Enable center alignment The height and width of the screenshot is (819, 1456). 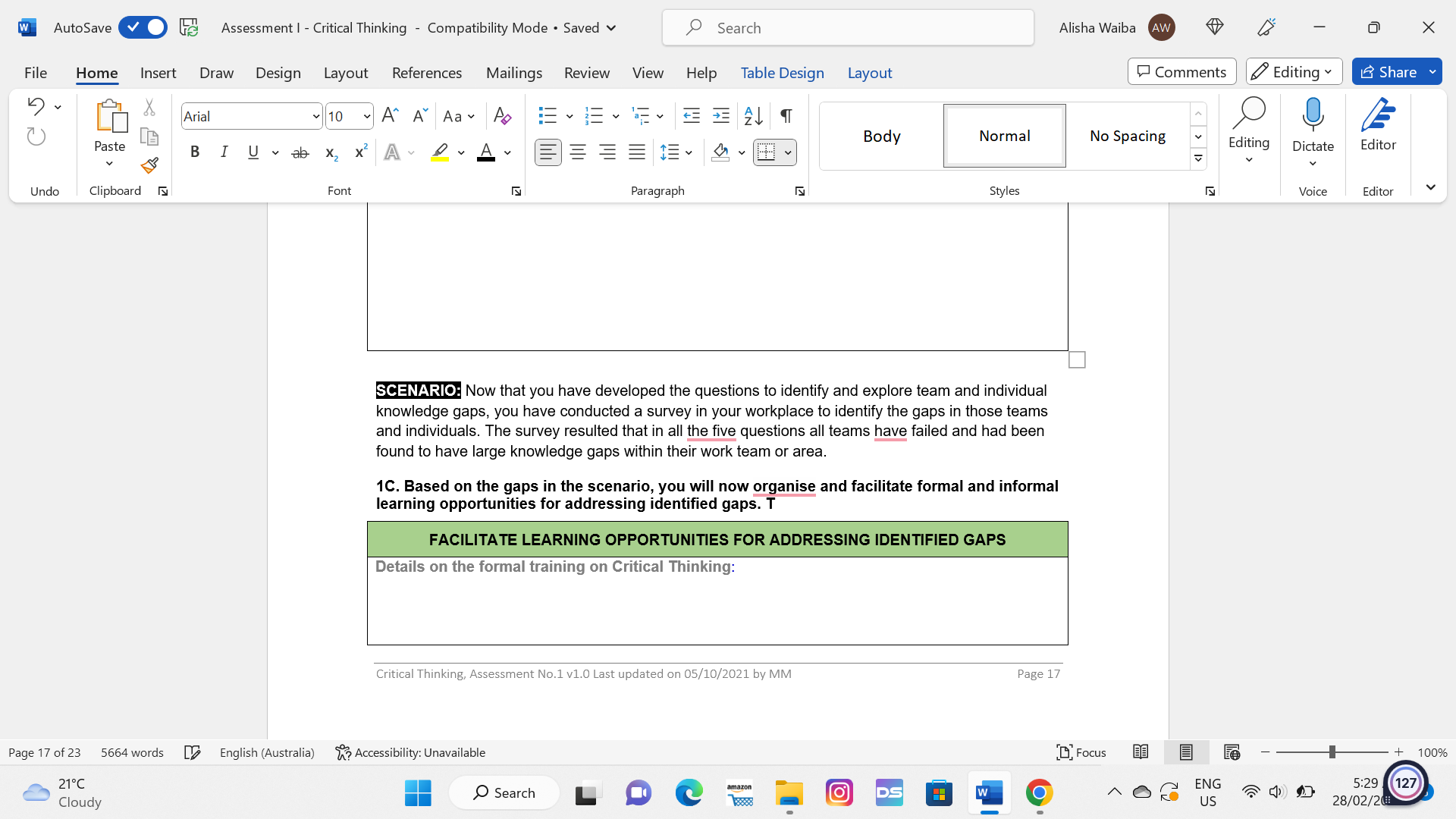(x=578, y=152)
